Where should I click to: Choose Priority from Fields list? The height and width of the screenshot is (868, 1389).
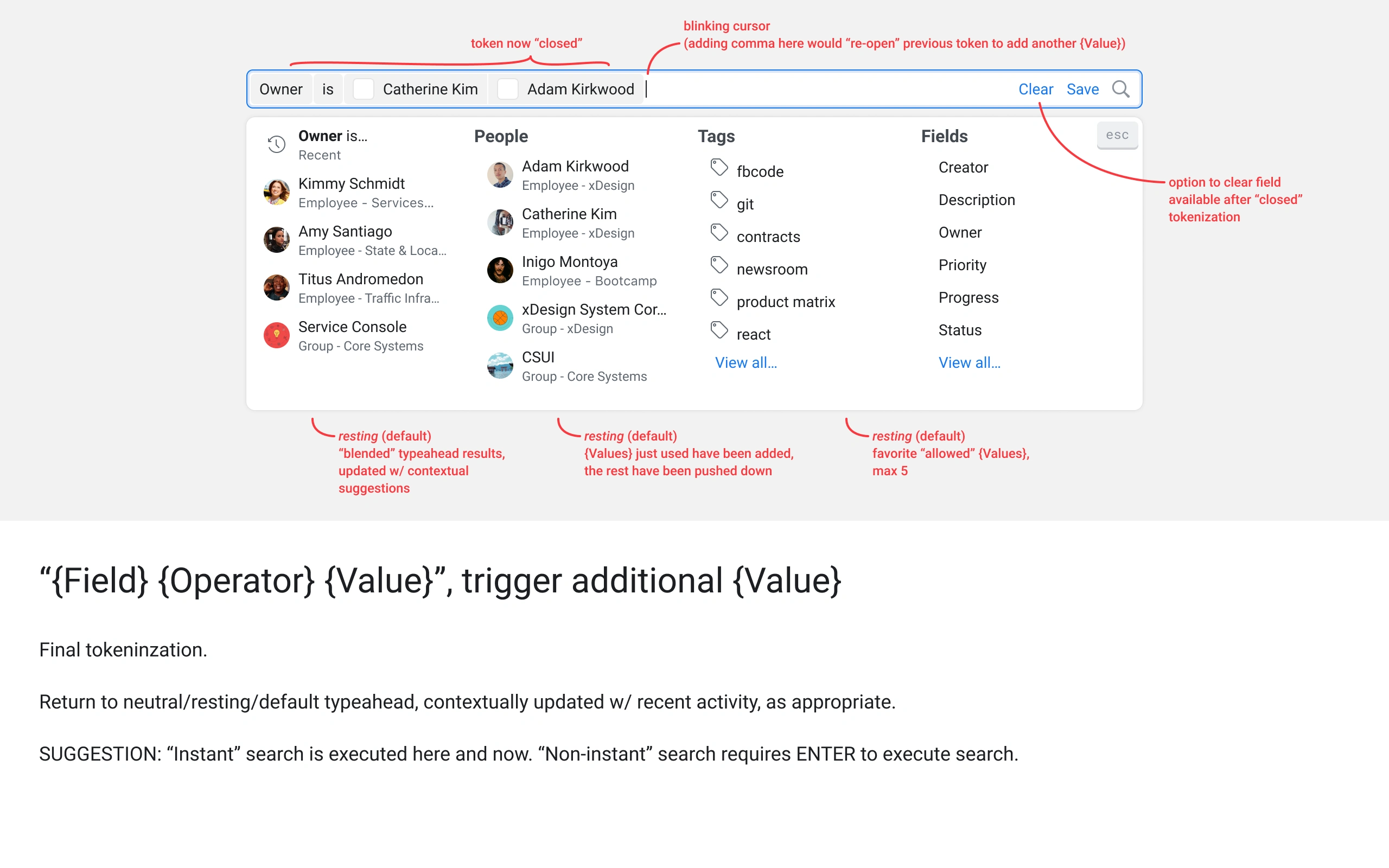click(x=962, y=265)
